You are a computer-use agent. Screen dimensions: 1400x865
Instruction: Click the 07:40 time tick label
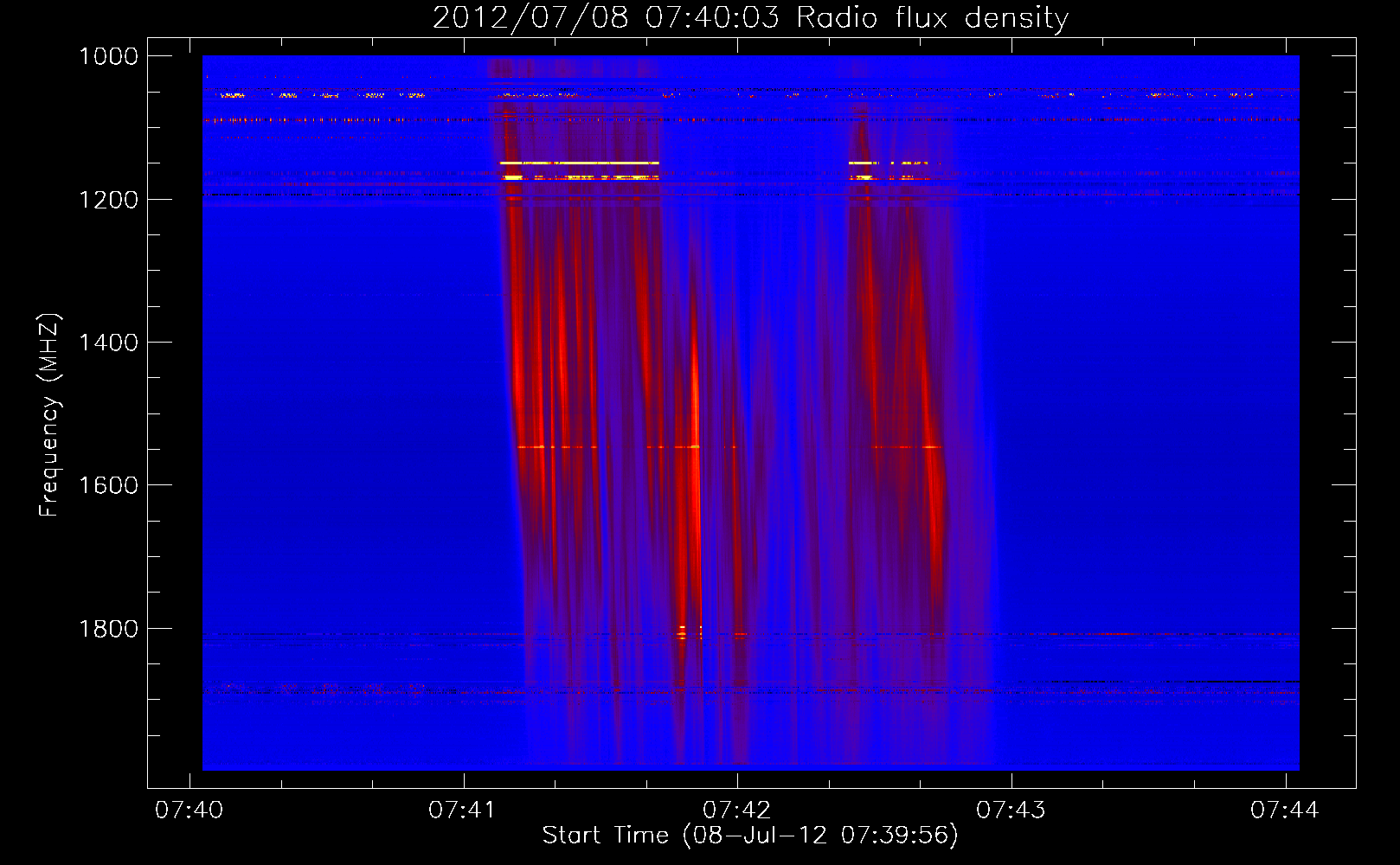point(189,810)
